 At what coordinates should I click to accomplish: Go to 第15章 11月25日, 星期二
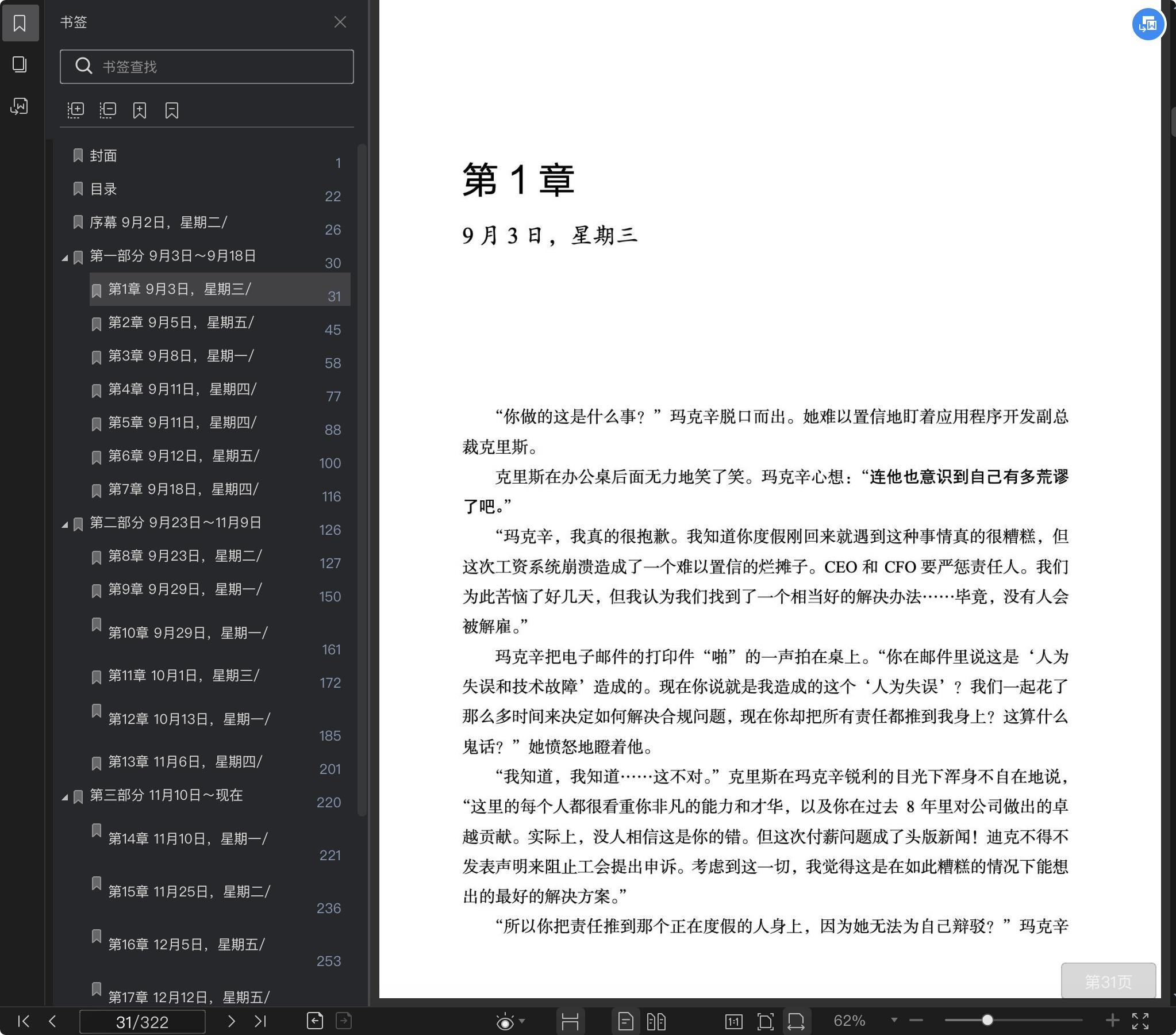[189, 892]
